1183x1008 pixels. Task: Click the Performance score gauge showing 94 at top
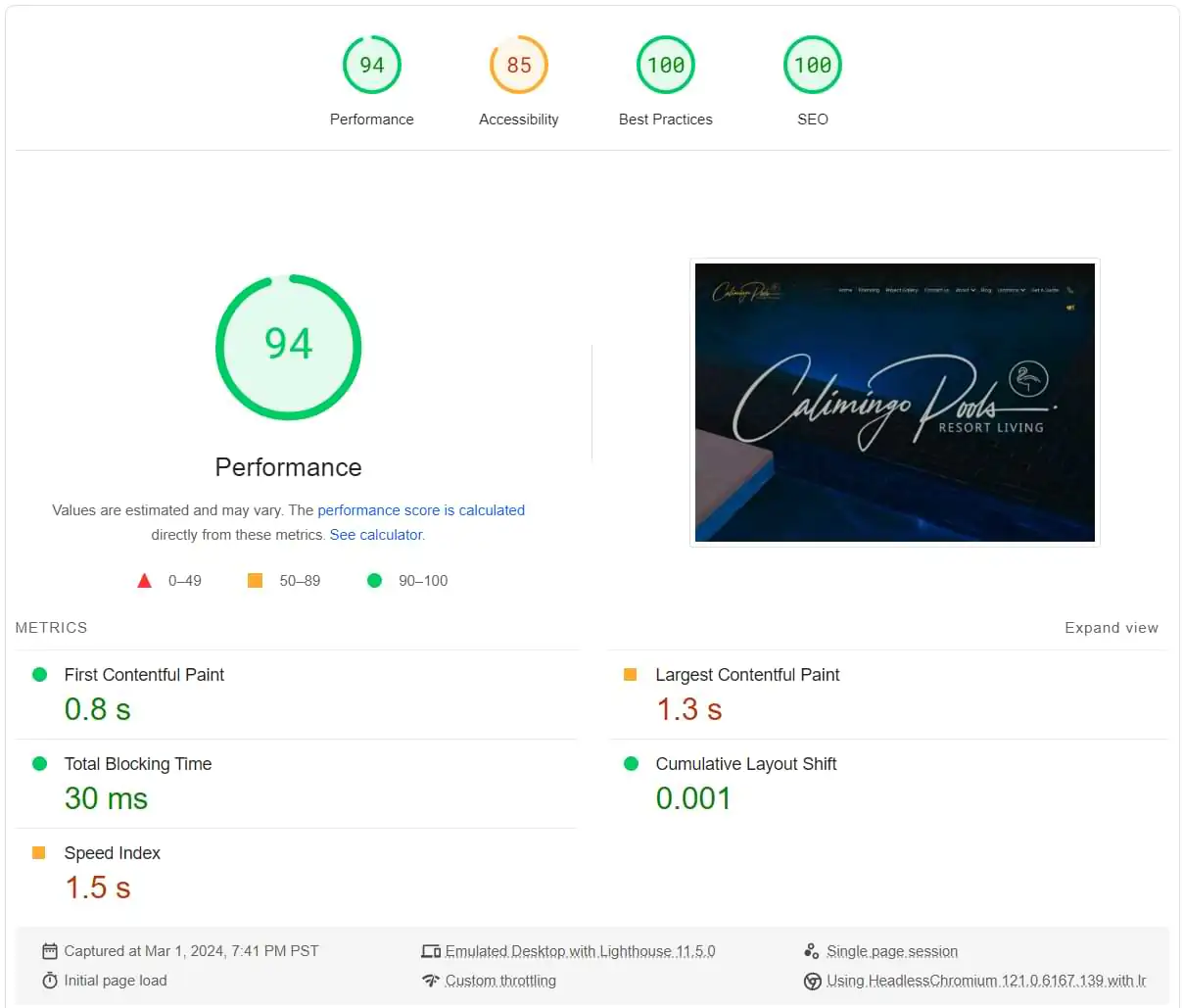pyautogui.click(x=371, y=65)
